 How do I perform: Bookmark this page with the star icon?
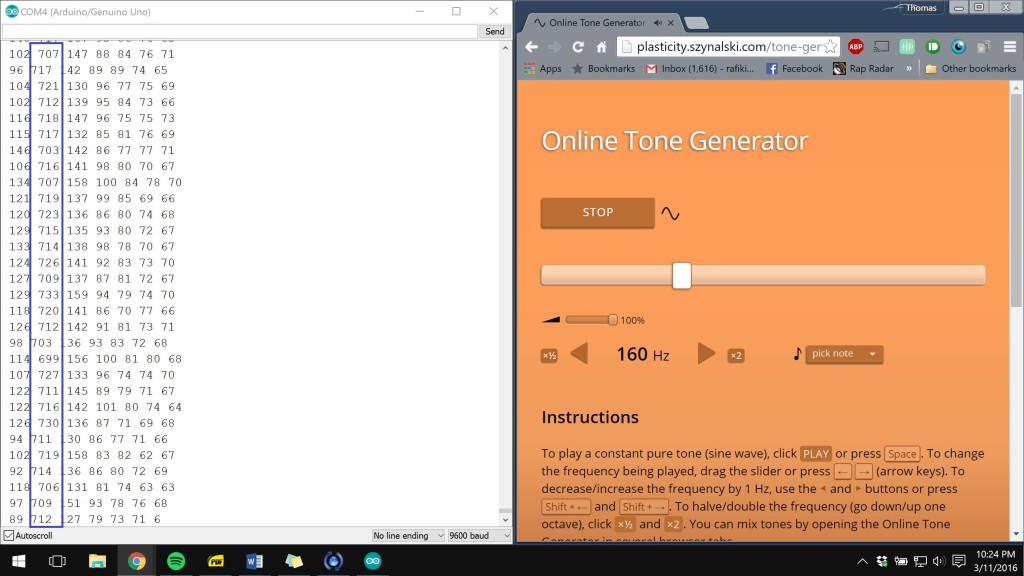pos(829,46)
